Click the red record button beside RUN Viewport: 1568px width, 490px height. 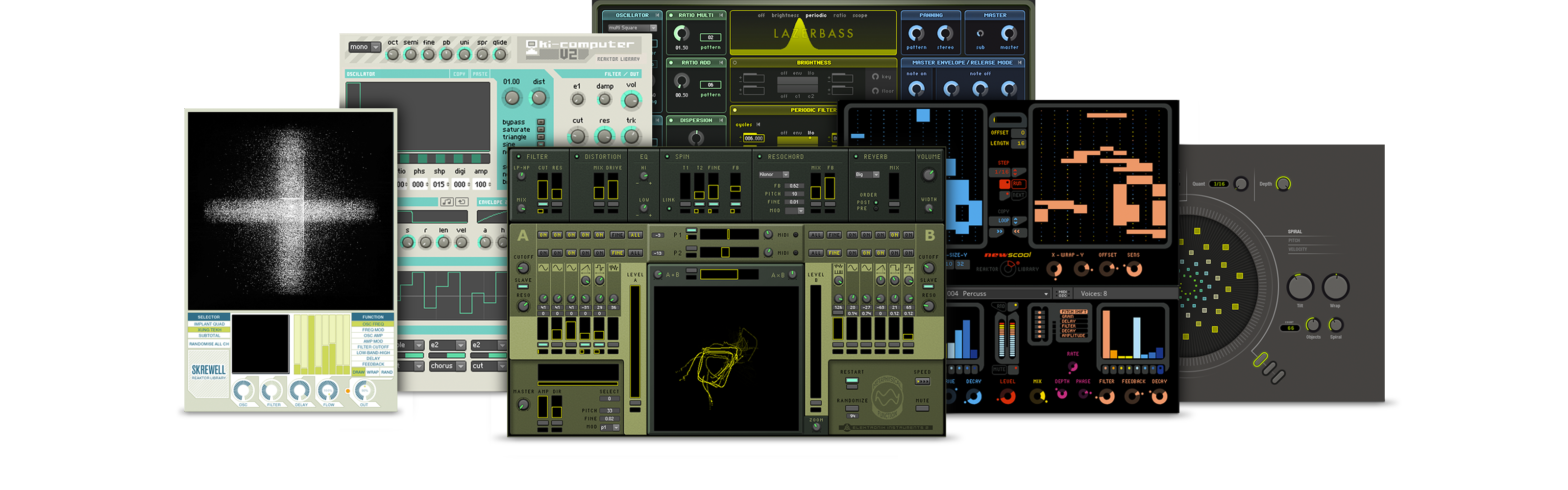coord(1004,183)
